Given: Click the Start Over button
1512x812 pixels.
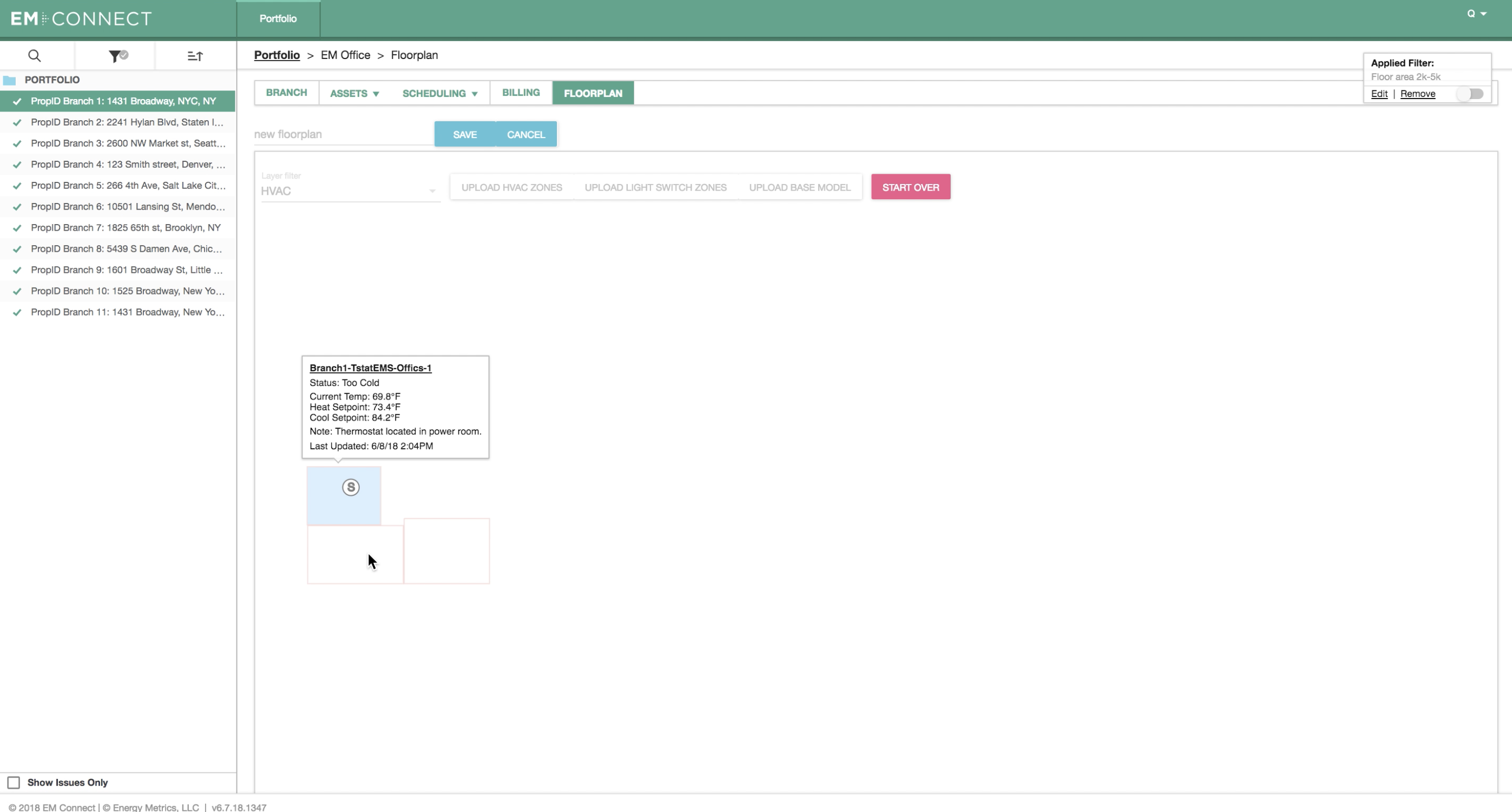Looking at the screenshot, I should 910,187.
